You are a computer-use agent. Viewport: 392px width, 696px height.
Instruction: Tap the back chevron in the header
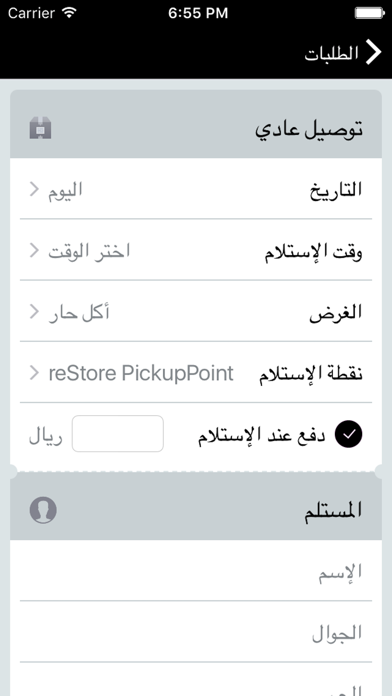tap(373, 52)
